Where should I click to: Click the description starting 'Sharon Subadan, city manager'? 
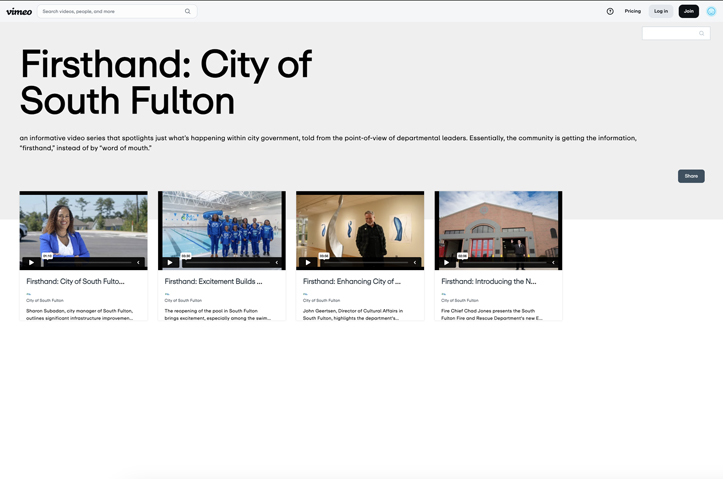coord(80,314)
